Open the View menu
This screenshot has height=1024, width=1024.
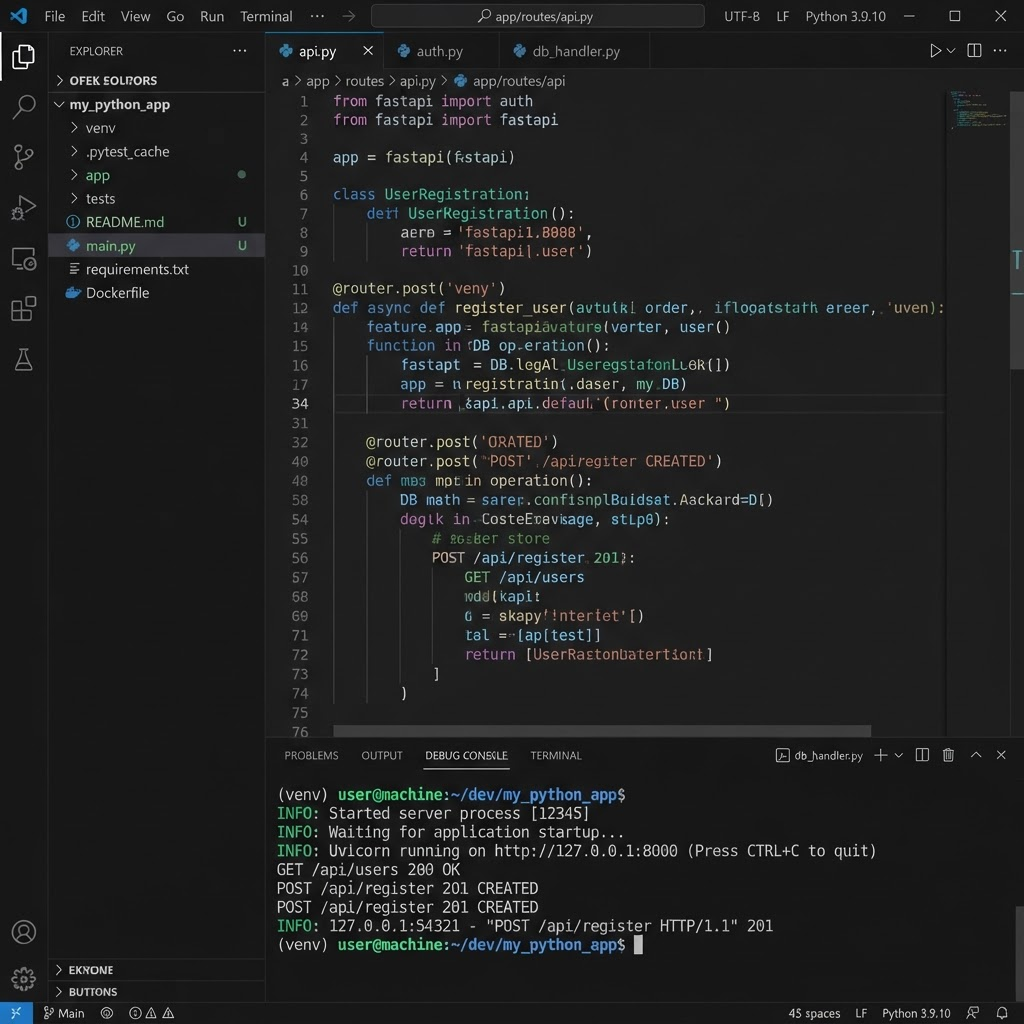pyautogui.click(x=135, y=16)
